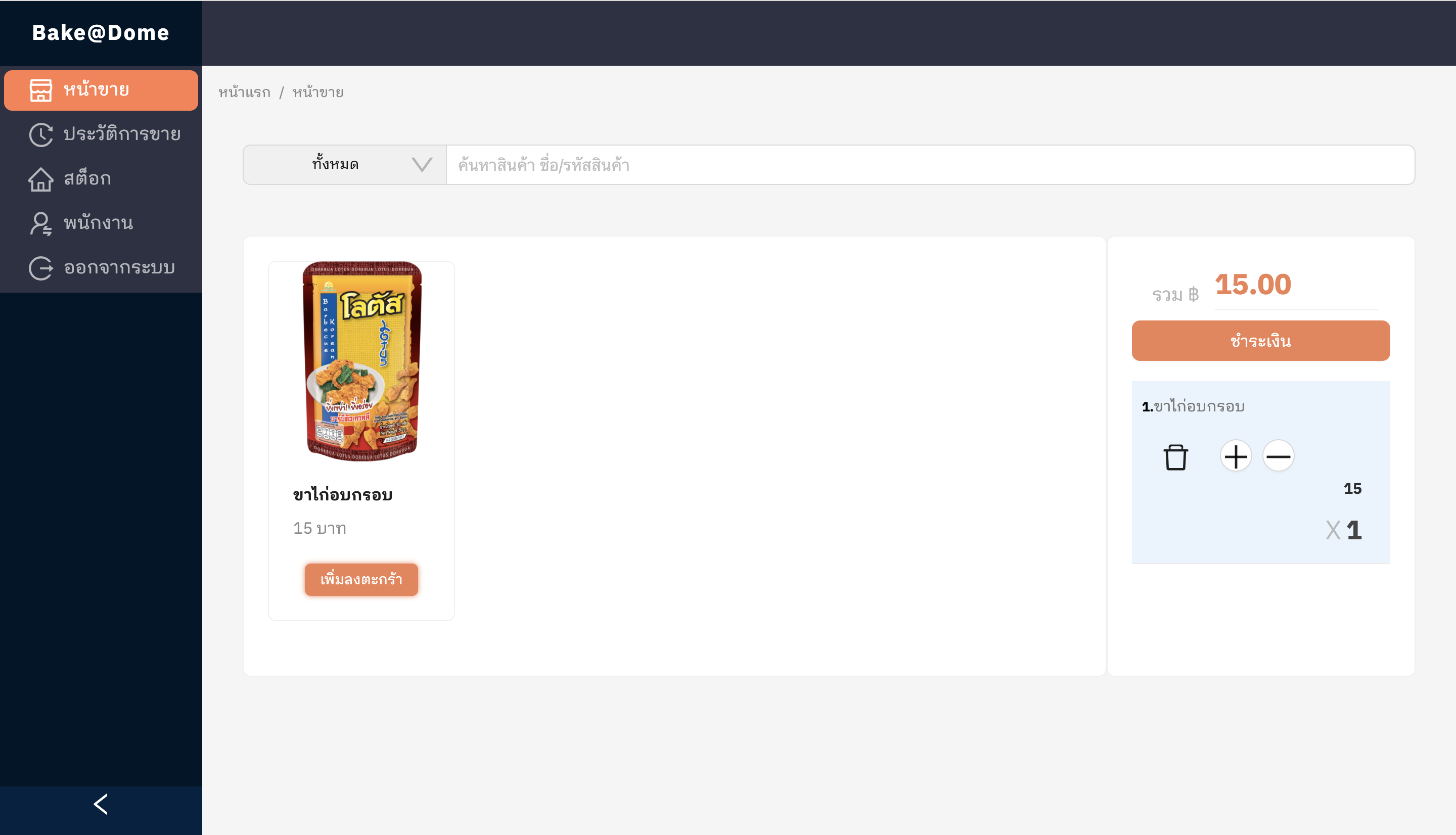Click the 15 unit price in cart
Image resolution: width=1456 pixels, height=835 pixels.
tap(1352, 489)
